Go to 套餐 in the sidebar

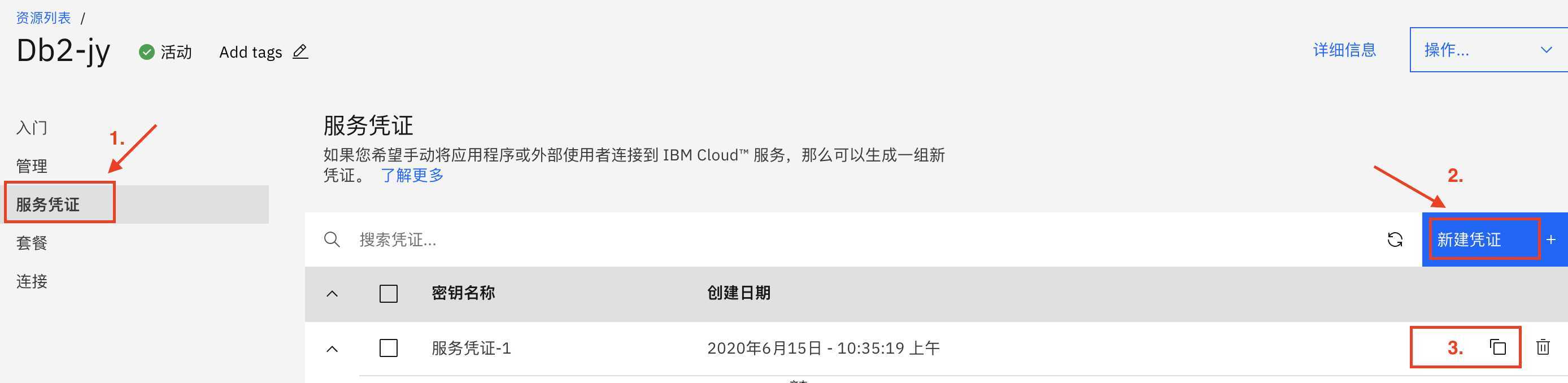coord(32,243)
